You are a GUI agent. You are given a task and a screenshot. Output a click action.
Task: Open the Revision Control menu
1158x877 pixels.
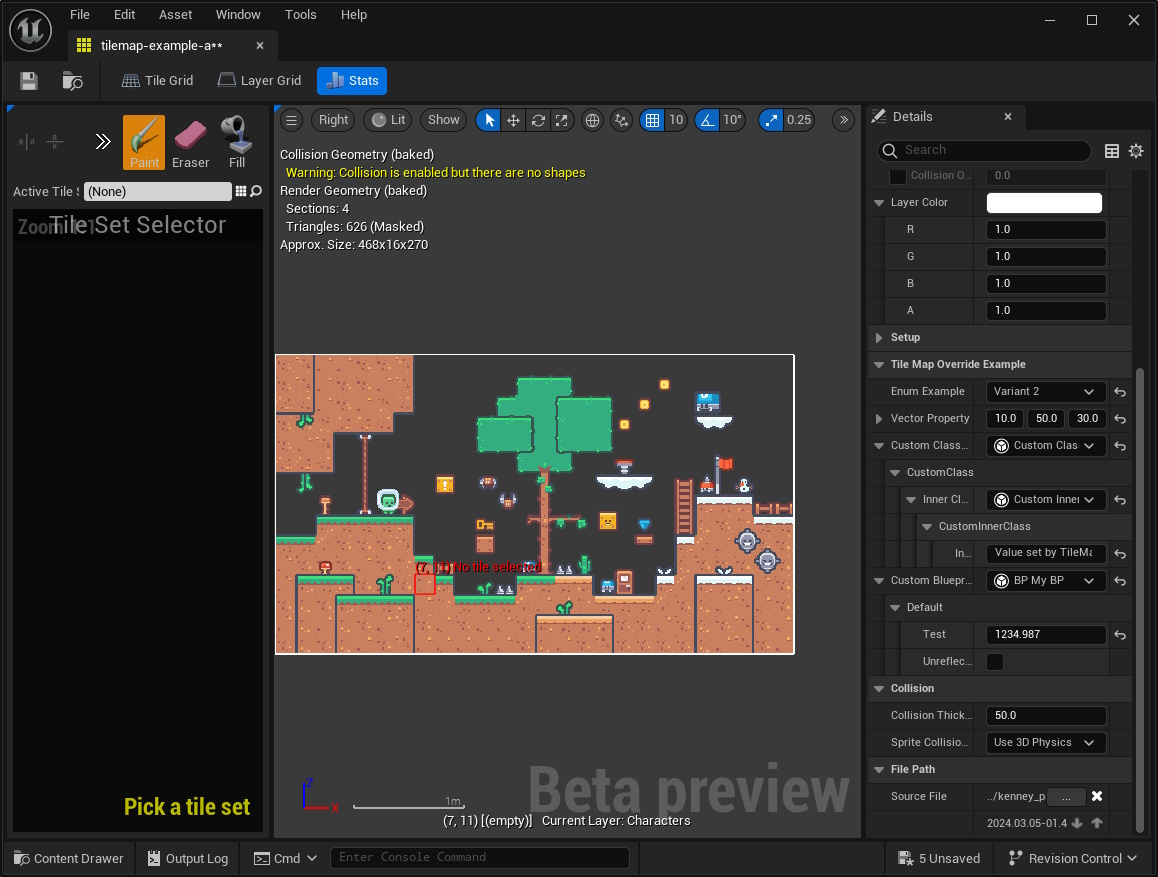(x=1075, y=859)
